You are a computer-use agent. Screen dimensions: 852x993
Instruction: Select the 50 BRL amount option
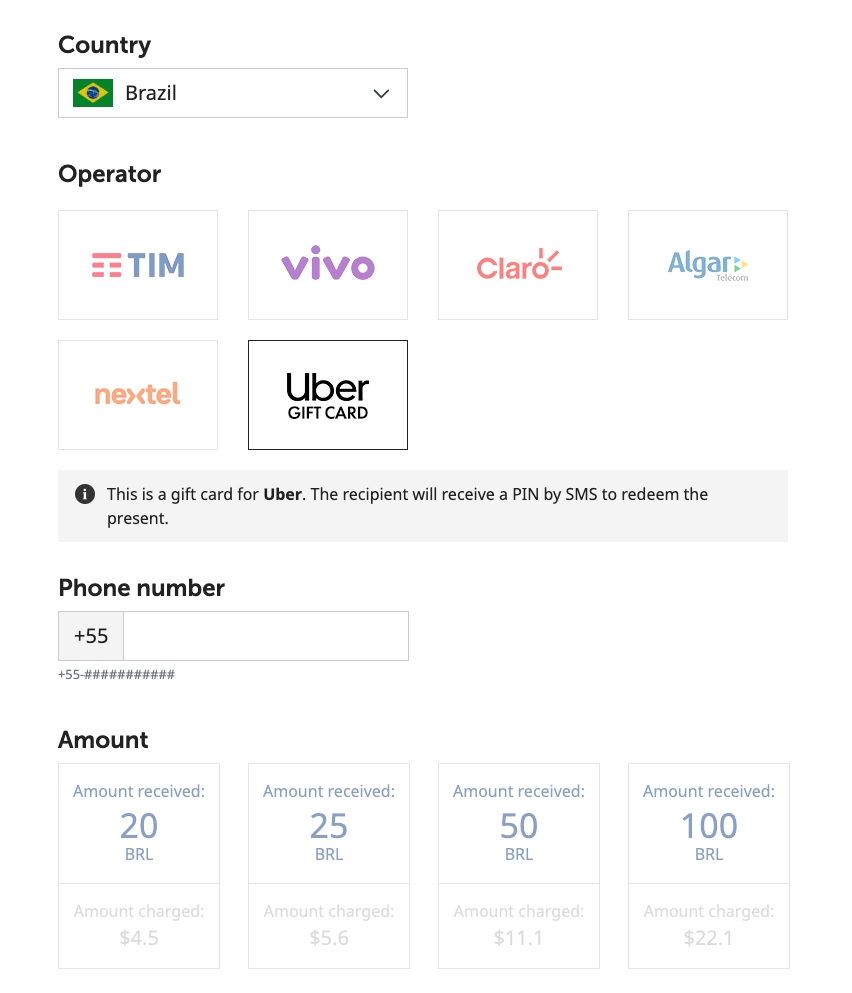click(519, 823)
